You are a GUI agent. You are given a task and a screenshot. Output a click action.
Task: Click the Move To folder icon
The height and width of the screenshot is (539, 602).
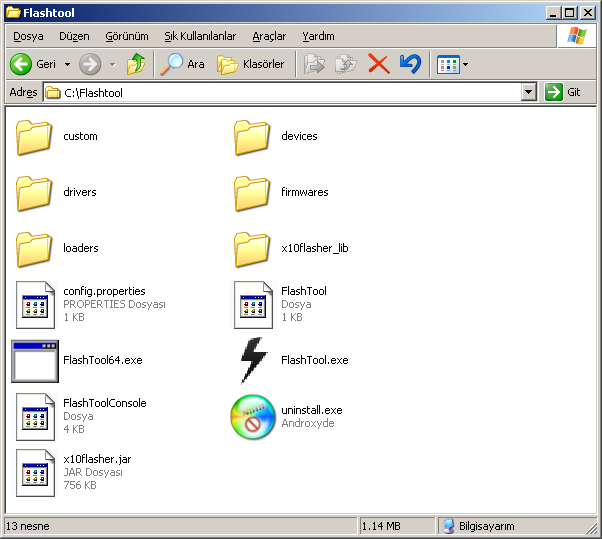click(314, 64)
